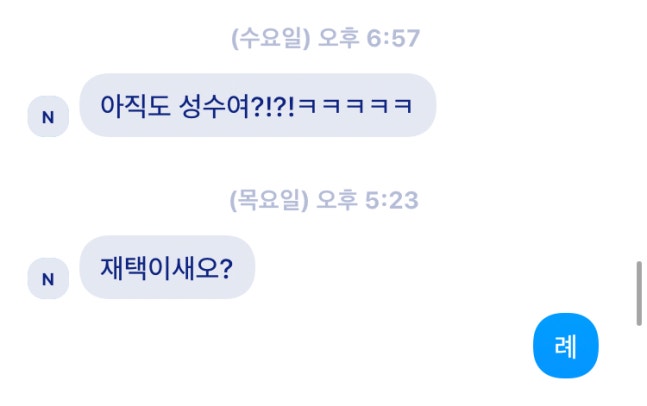Click the Wednesday 오후 6:57 timestamp
The height and width of the screenshot is (406, 647).
click(325, 38)
